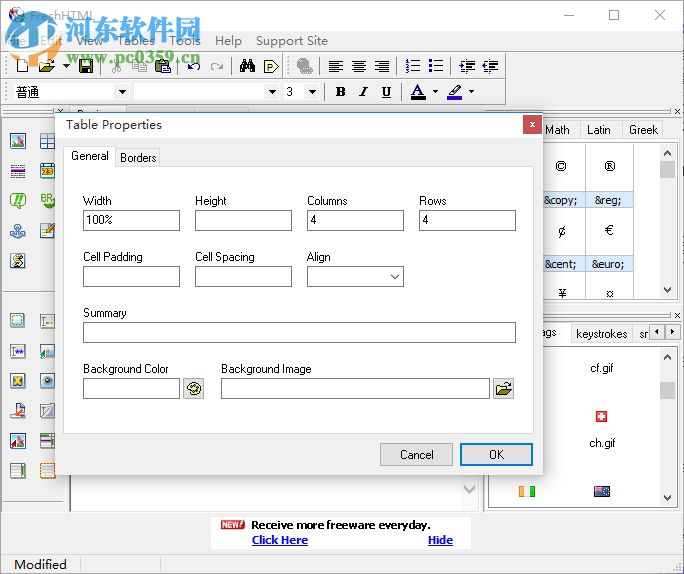Click the binoculars Find icon

(247, 66)
